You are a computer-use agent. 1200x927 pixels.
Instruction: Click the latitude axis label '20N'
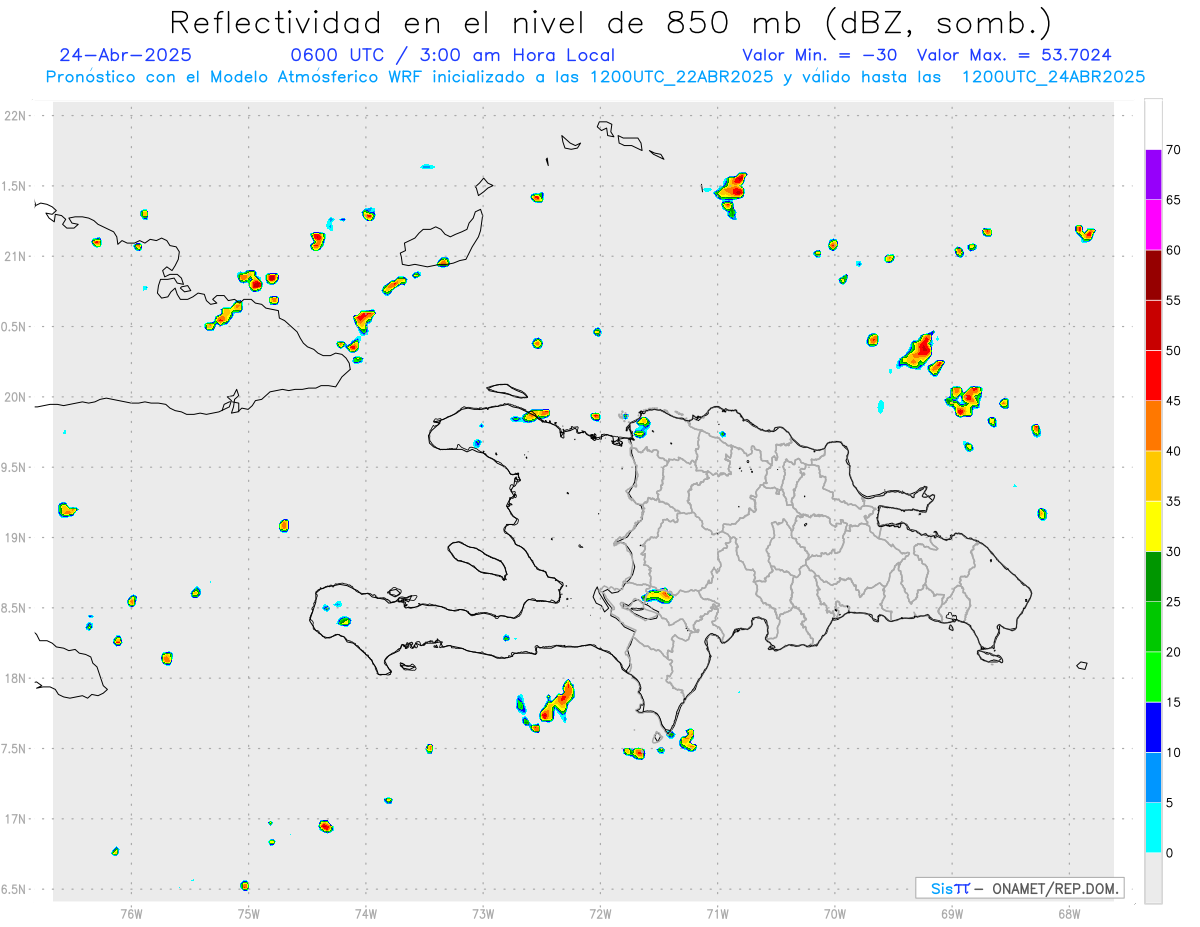15,397
